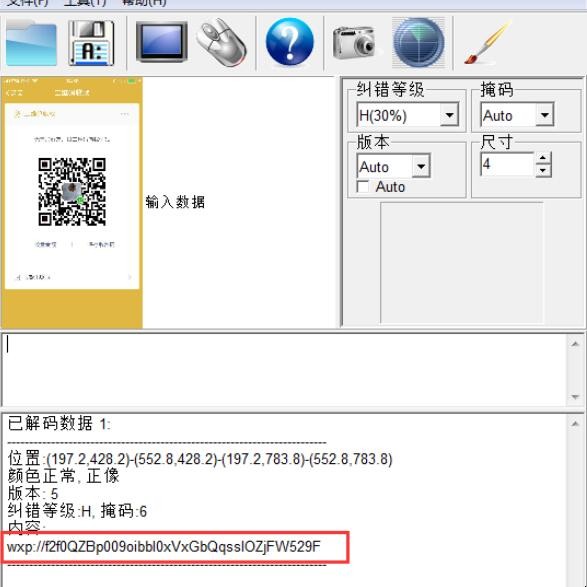The image size is (587, 587).
Task: Click the QR code phone screenshot thumbnail
Action: click(x=72, y=203)
